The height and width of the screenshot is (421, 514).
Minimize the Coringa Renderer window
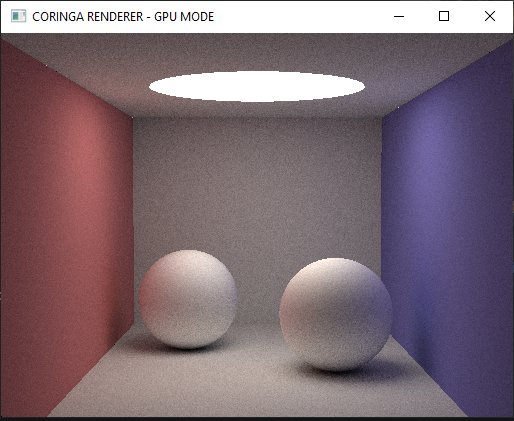click(x=399, y=16)
